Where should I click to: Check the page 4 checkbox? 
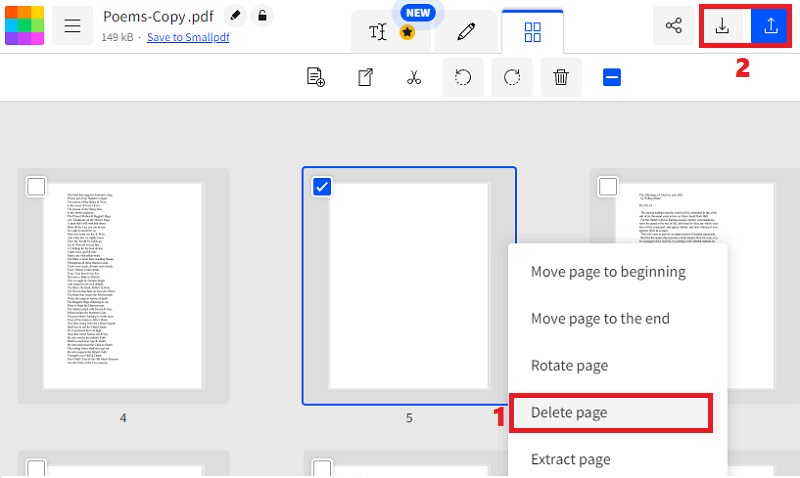coord(36,187)
